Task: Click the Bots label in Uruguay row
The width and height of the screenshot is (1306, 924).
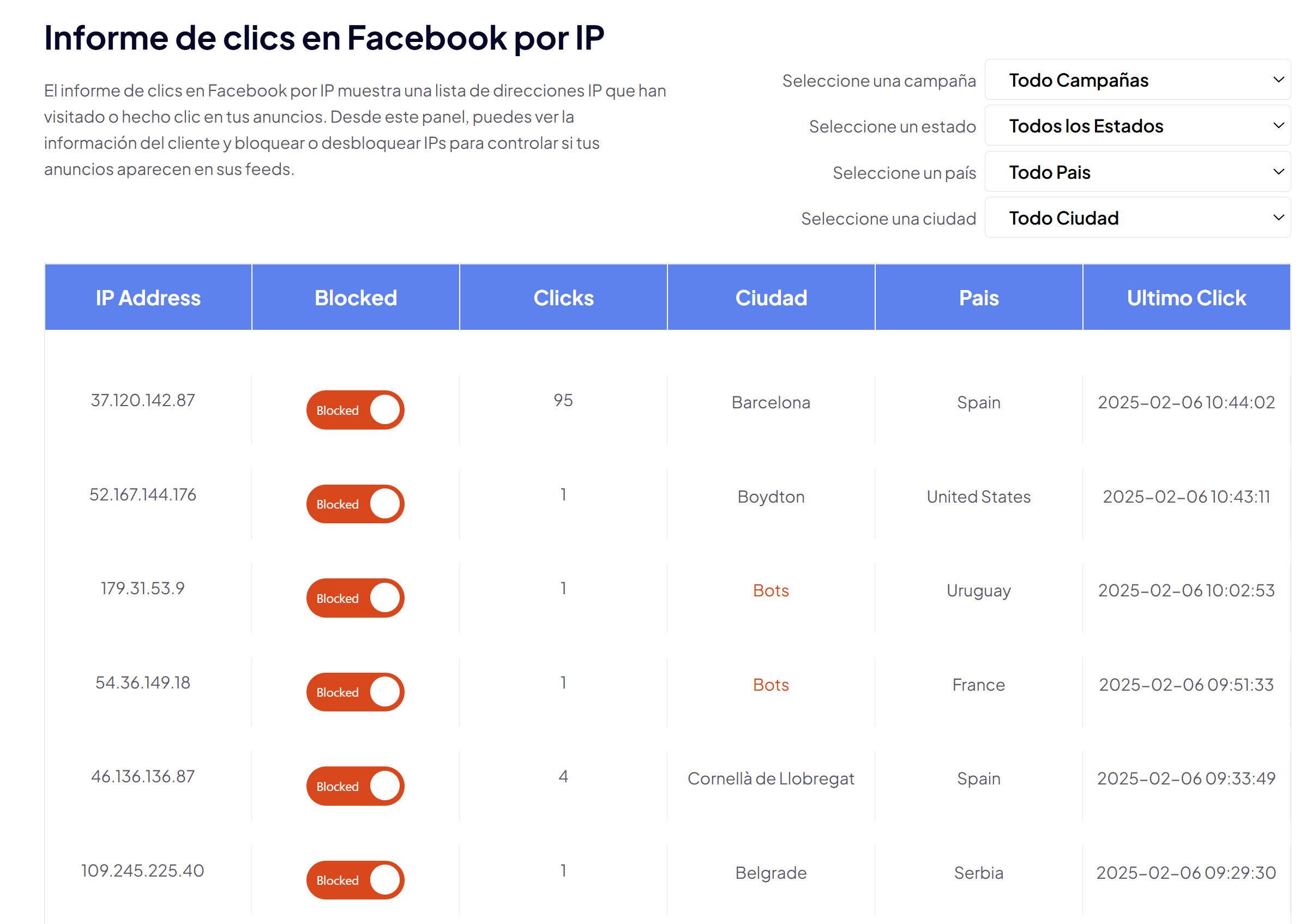Action: [x=771, y=590]
